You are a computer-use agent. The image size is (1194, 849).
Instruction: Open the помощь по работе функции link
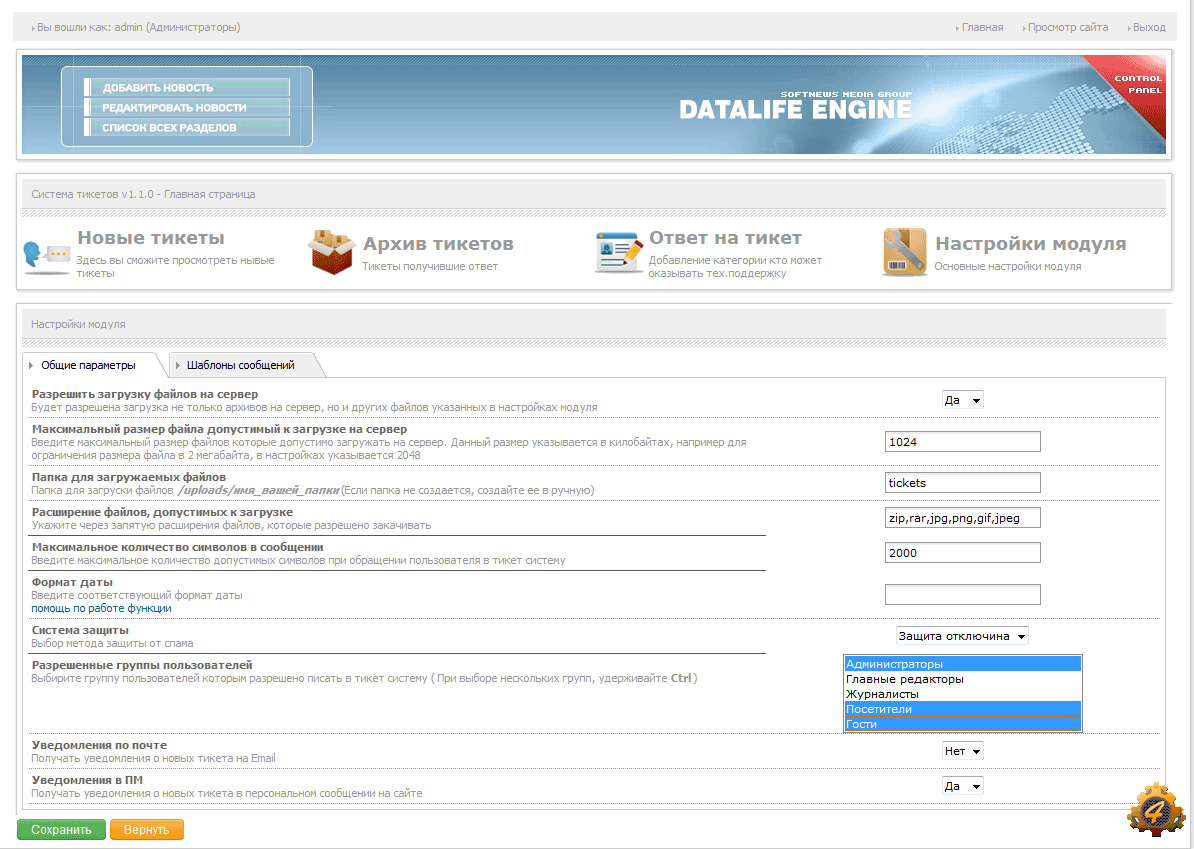pos(101,608)
